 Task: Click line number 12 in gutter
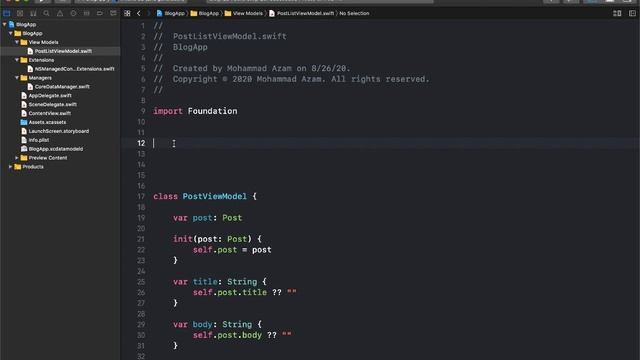click(x=141, y=143)
